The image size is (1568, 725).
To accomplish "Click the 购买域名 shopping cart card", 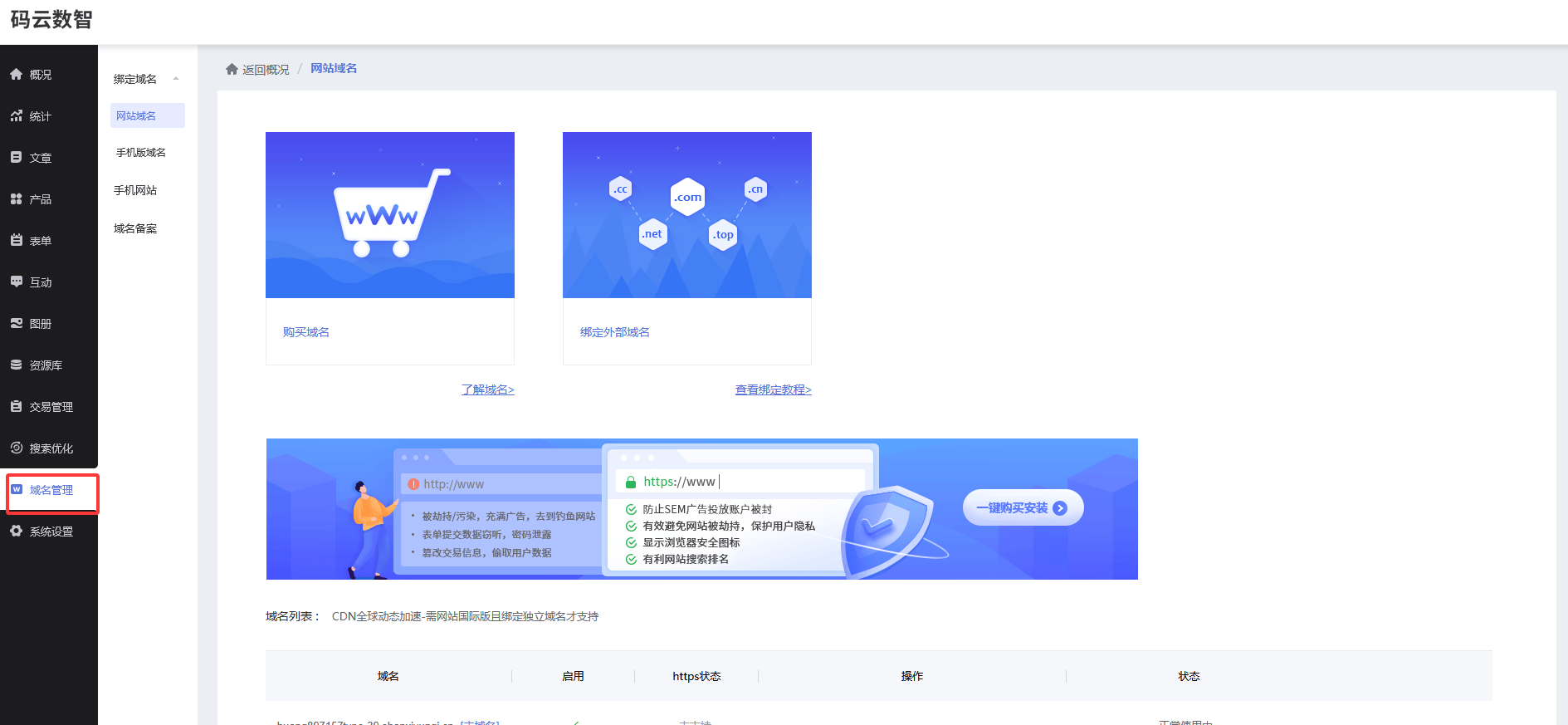I will [x=389, y=215].
